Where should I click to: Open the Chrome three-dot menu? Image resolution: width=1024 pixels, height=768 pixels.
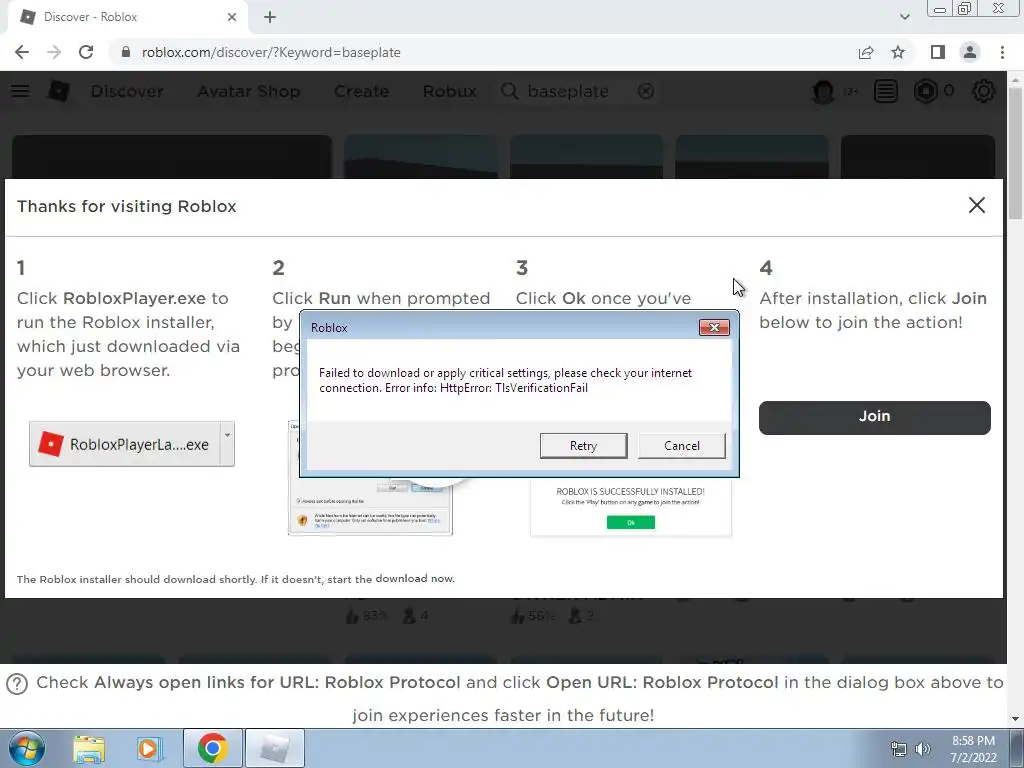[1002, 52]
